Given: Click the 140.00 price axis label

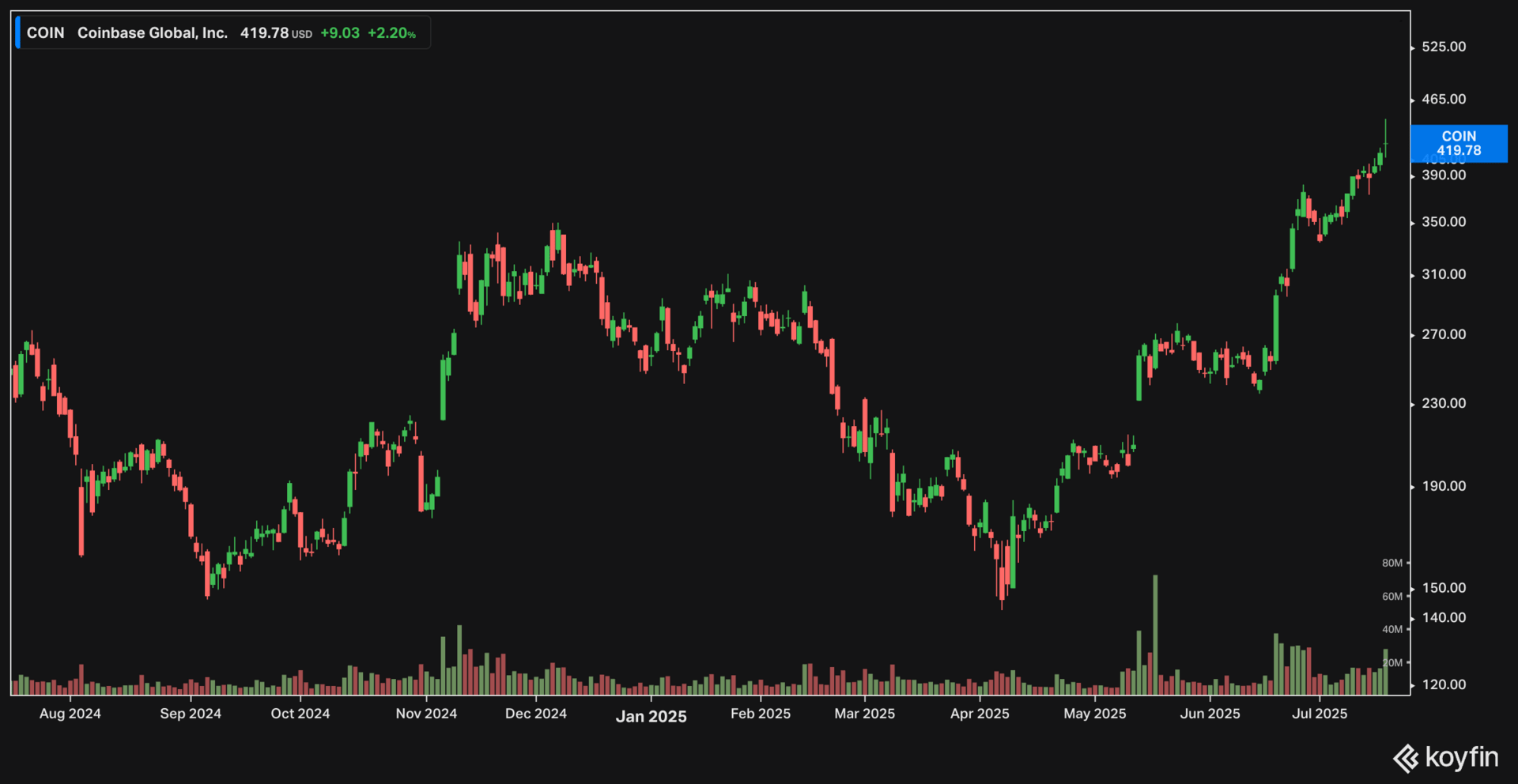Looking at the screenshot, I should click(1444, 618).
